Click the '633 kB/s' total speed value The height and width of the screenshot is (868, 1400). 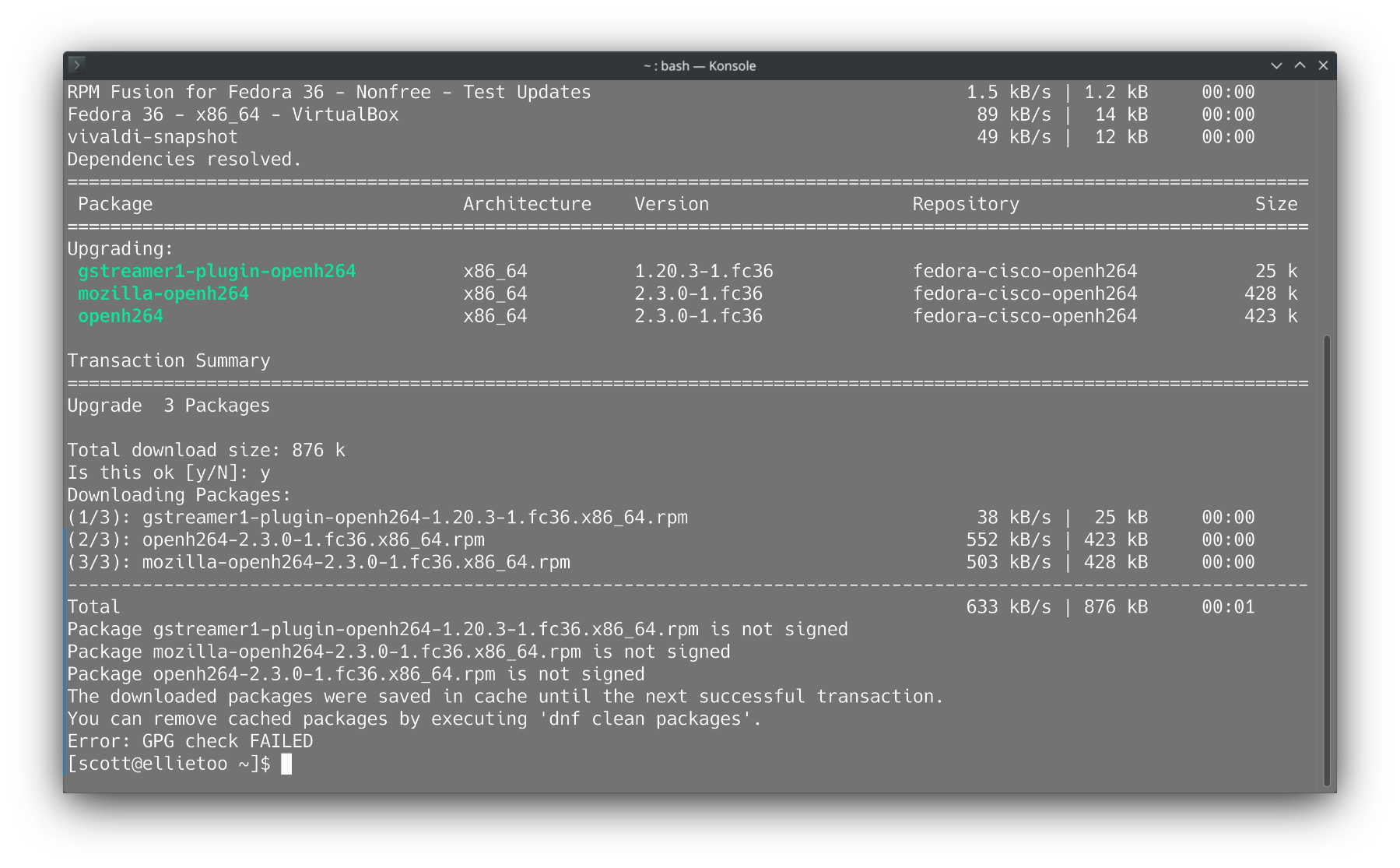click(x=1009, y=607)
